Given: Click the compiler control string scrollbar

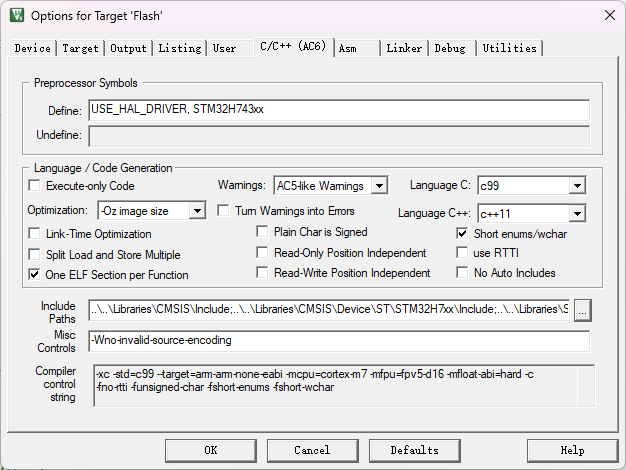Looking at the screenshot, I should [x=586, y=385].
